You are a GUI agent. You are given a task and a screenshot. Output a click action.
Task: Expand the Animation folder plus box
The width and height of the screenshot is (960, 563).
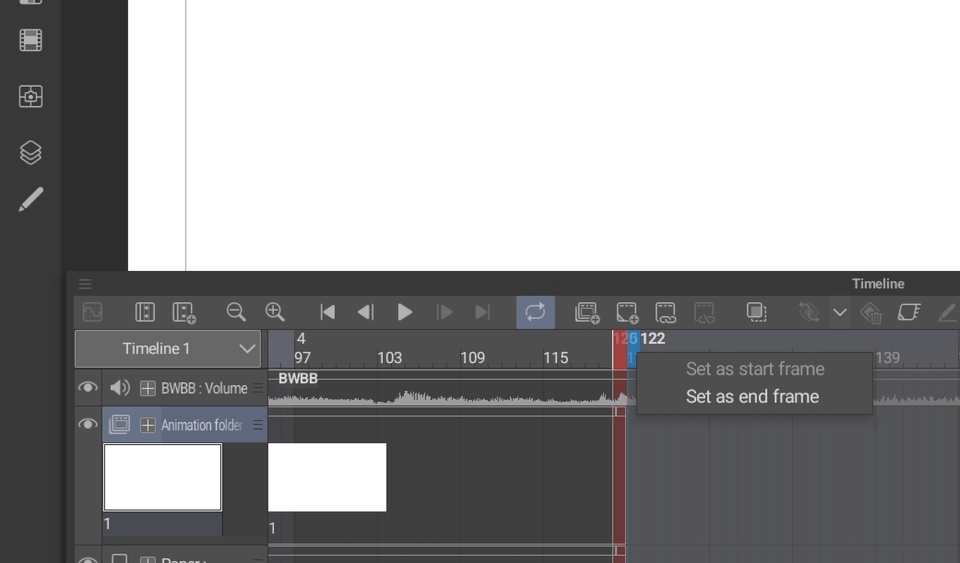point(148,425)
